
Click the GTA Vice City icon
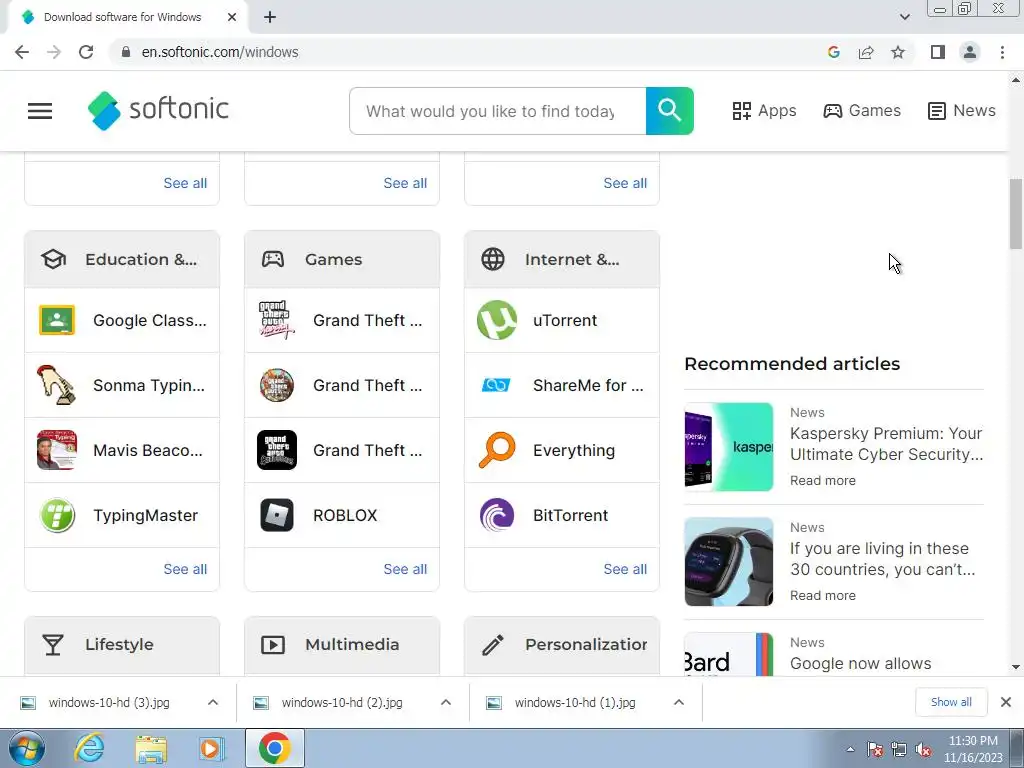click(x=277, y=320)
